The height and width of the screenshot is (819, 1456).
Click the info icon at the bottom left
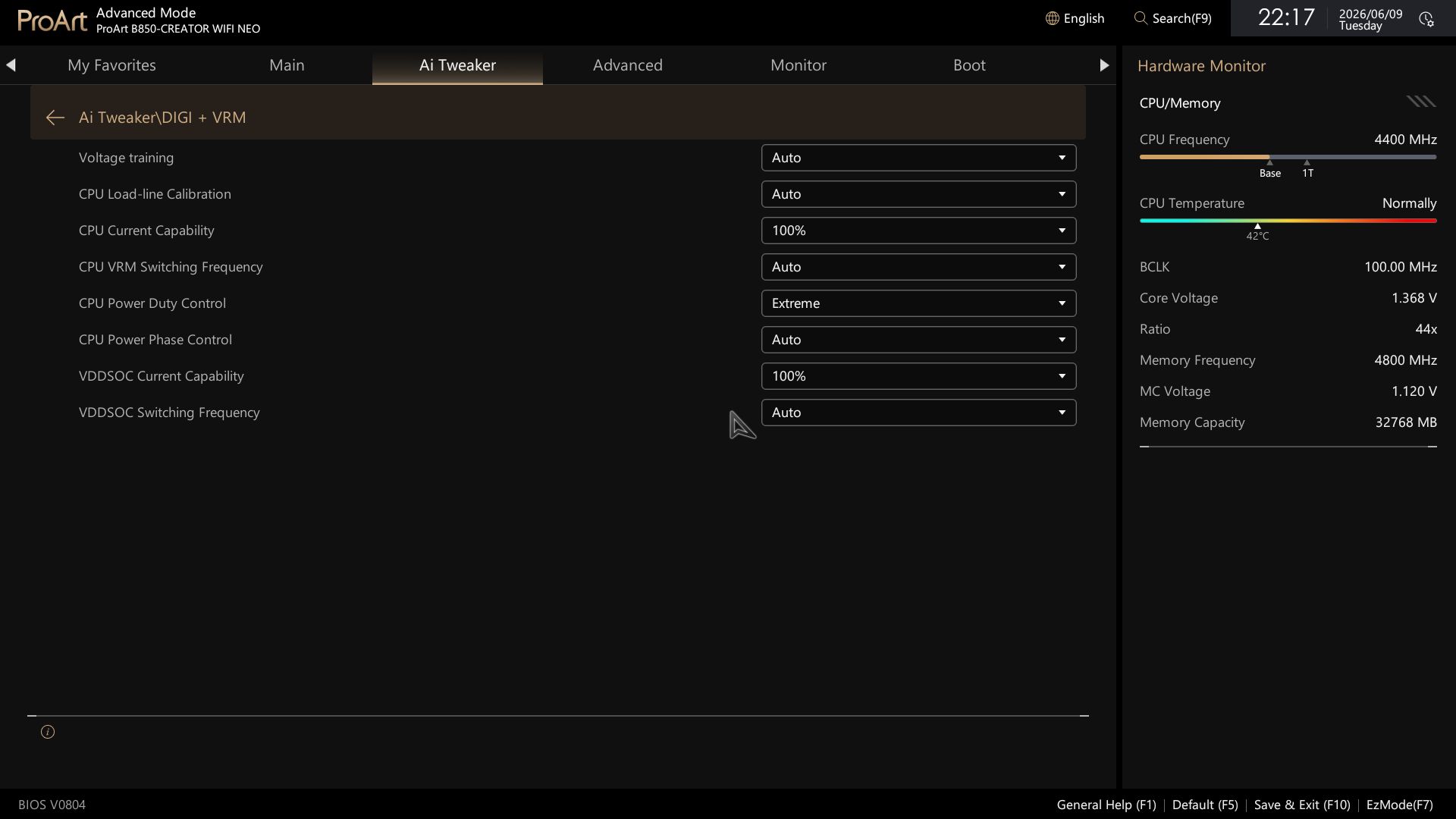point(48,732)
